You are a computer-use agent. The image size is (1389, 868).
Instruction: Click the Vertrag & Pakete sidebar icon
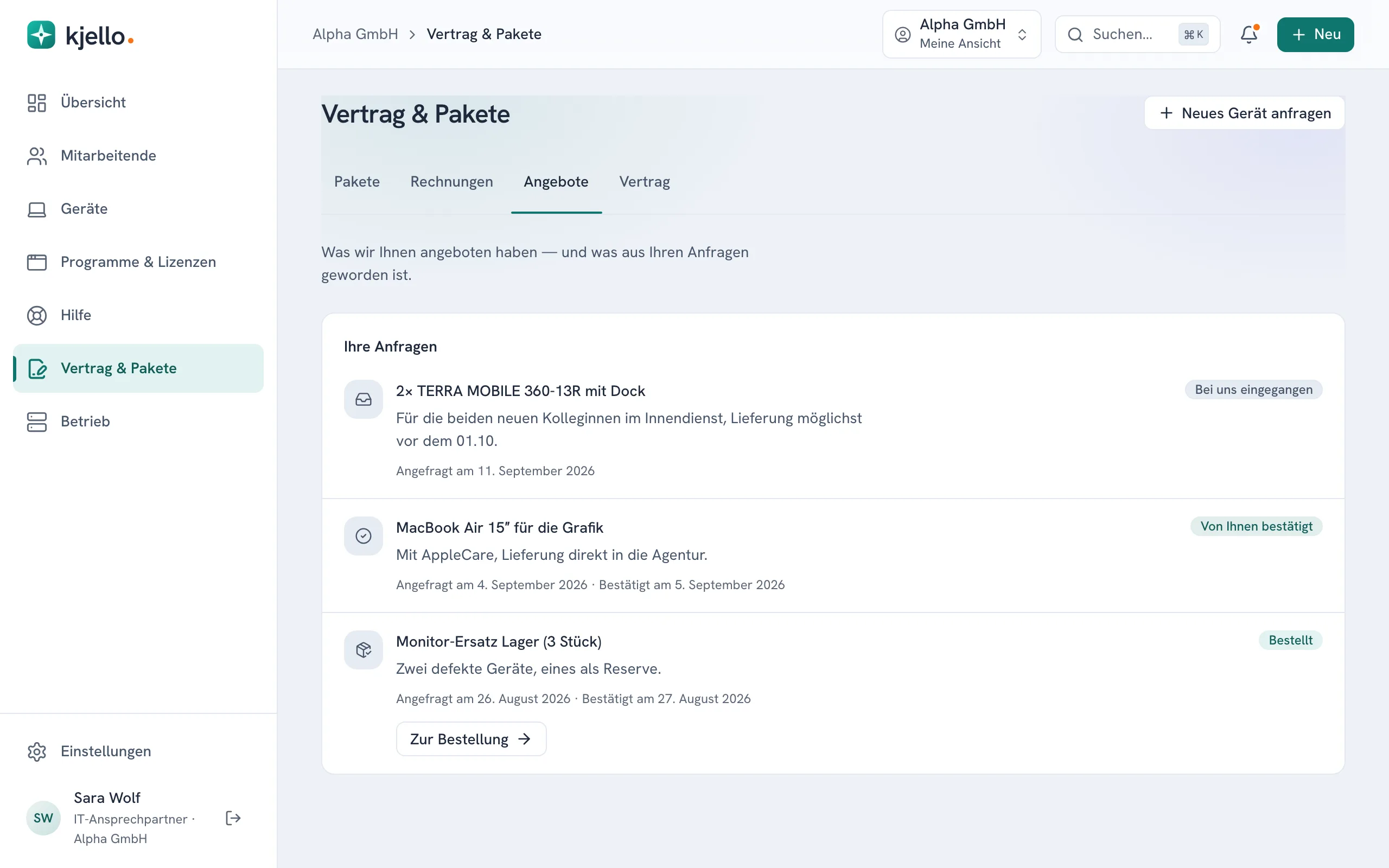coord(37,368)
